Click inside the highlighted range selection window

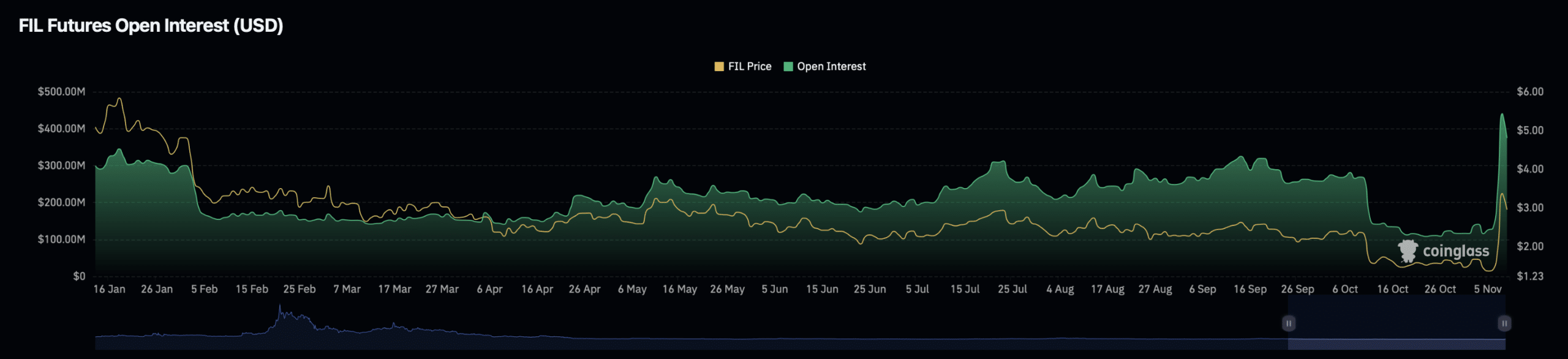[1396, 325]
